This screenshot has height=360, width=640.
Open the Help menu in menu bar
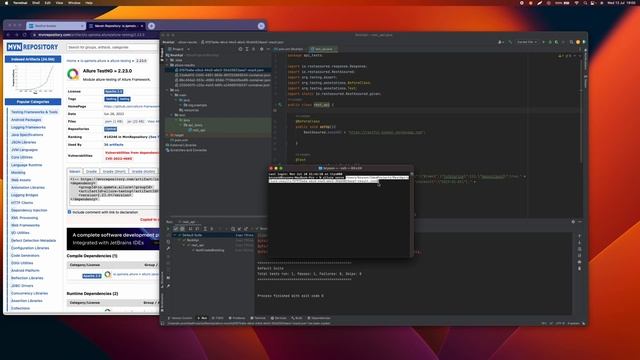(89, 2)
